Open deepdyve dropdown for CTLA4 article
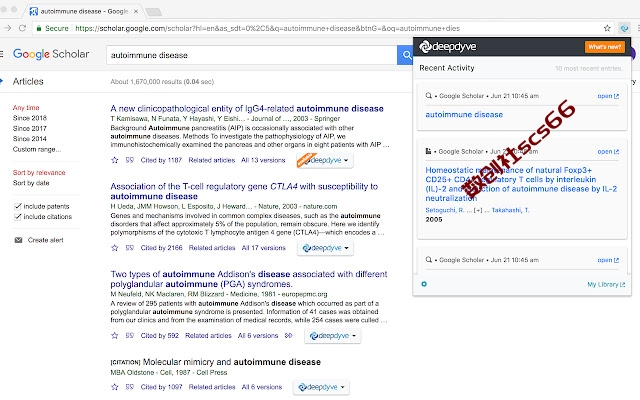 pyautogui.click(x=325, y=248)
